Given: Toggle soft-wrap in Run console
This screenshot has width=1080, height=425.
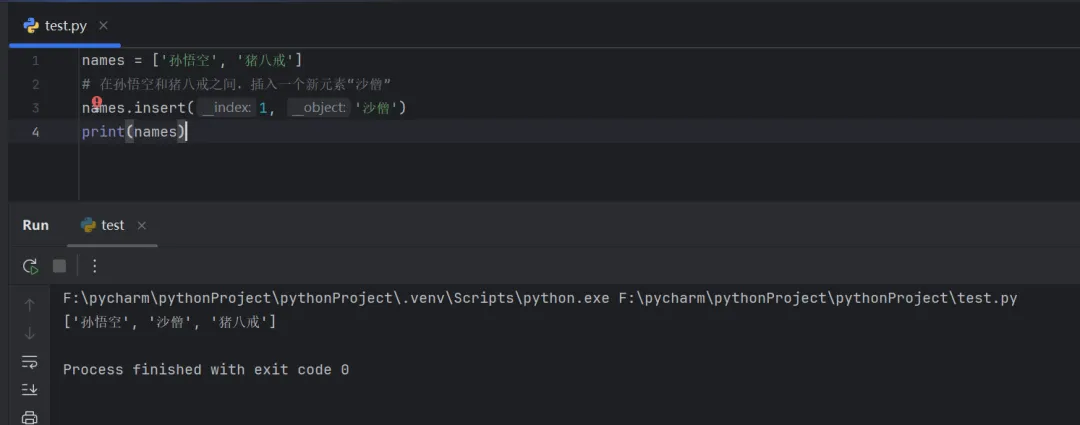Looking at the screenshot, I should point(30,361).
